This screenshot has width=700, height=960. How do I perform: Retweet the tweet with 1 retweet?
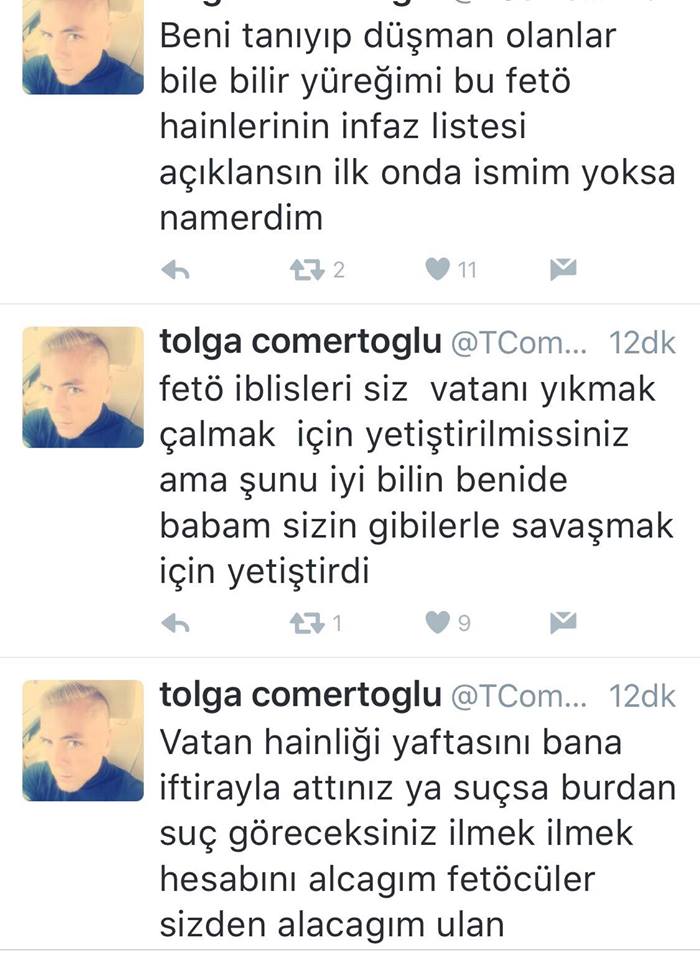(307, 623)
